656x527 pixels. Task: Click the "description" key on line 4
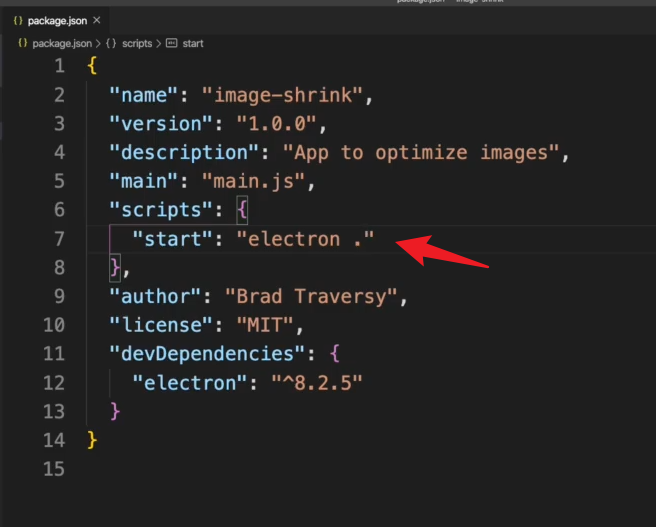(184, 153)
